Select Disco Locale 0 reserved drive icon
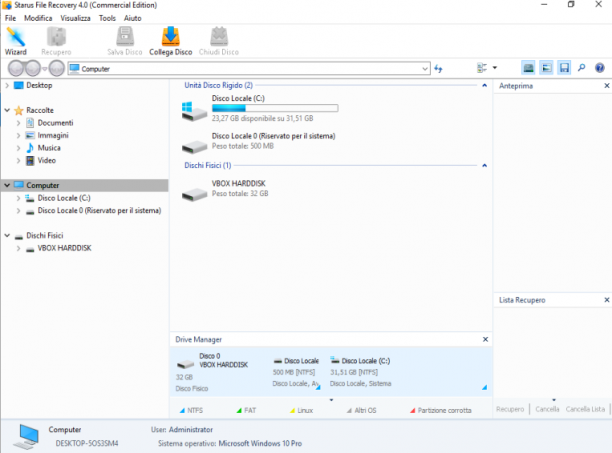The image size is (612, 453). pos(194,147)
